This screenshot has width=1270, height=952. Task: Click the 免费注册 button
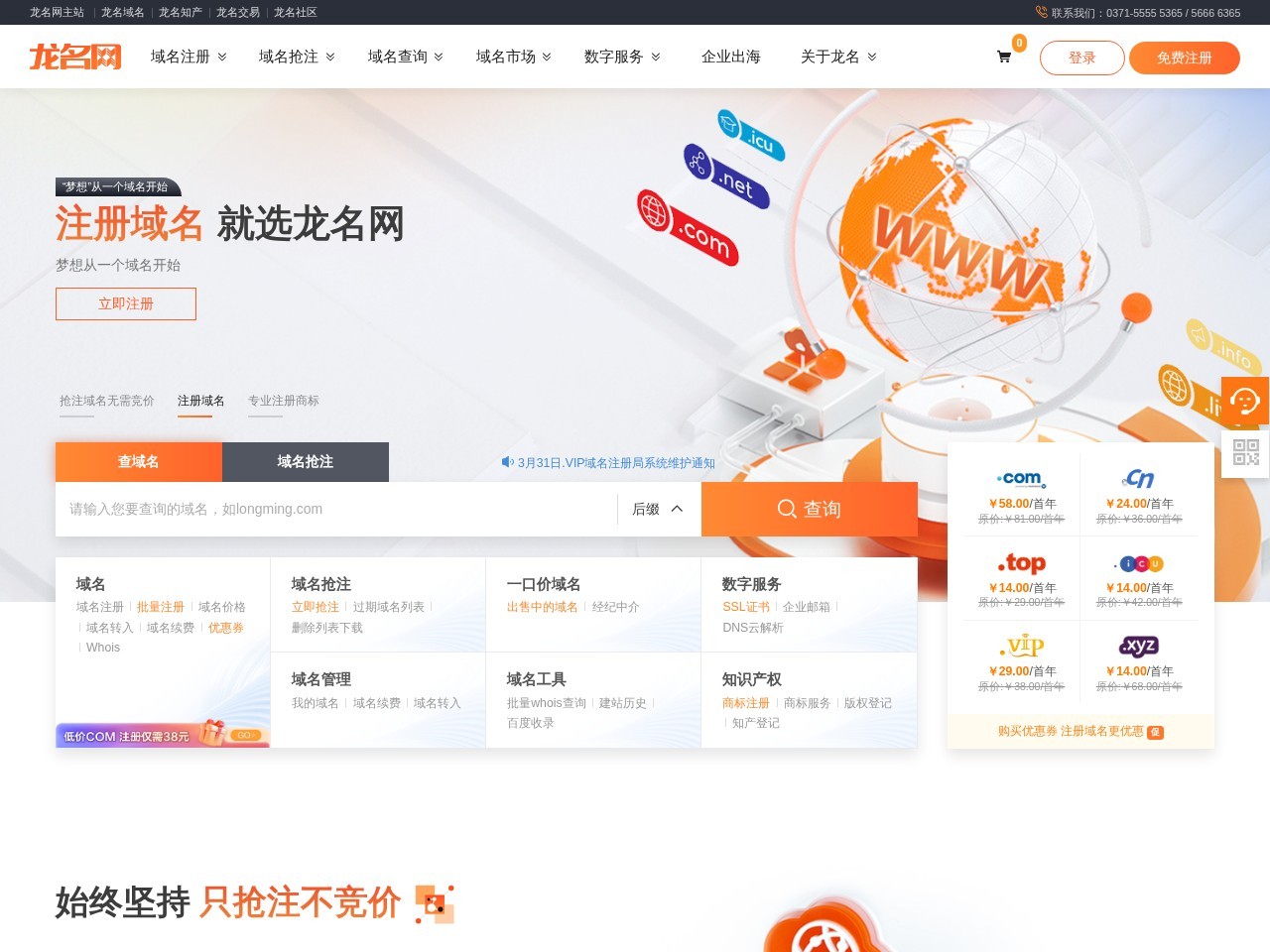click(1184, 58)
